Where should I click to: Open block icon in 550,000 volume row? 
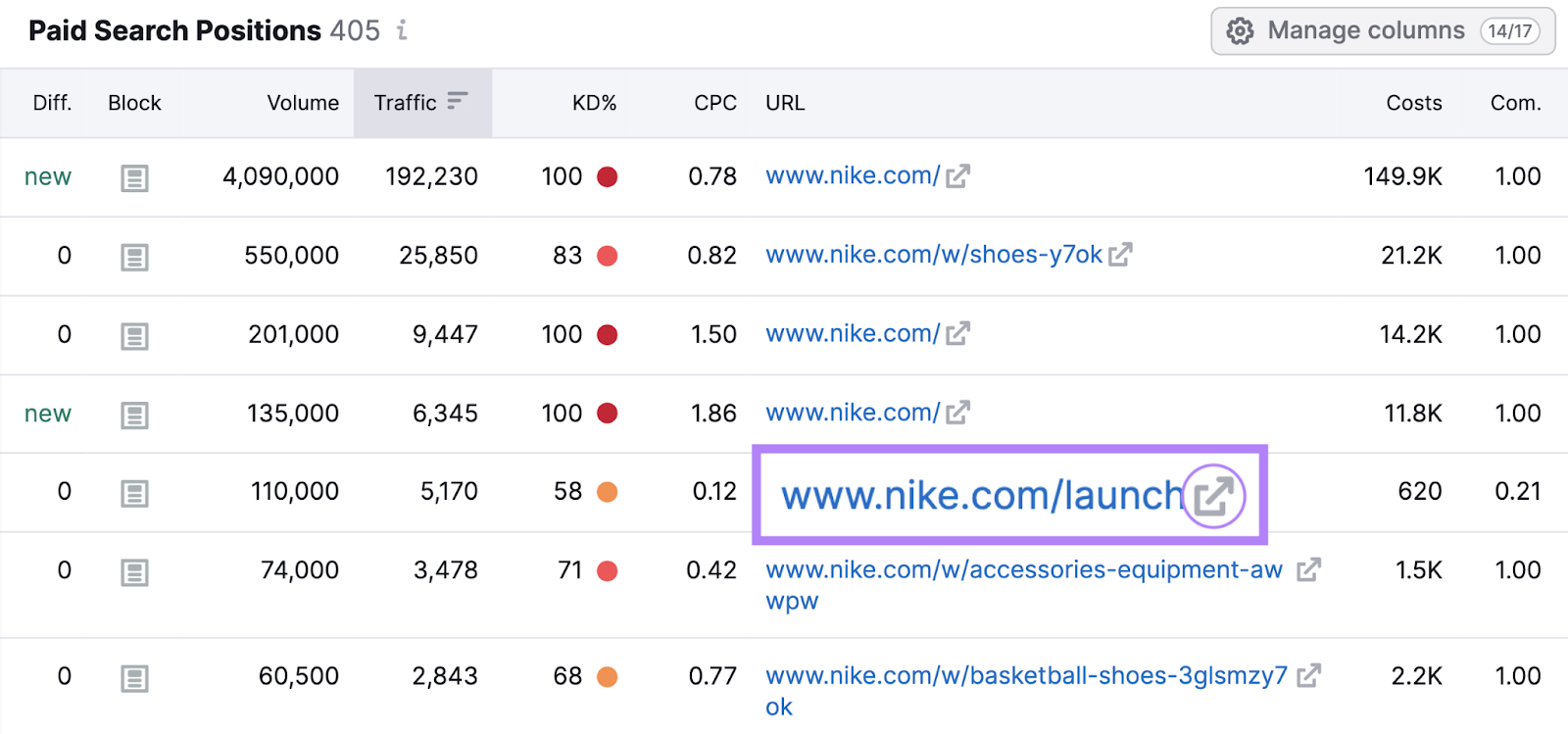[134, 258]
